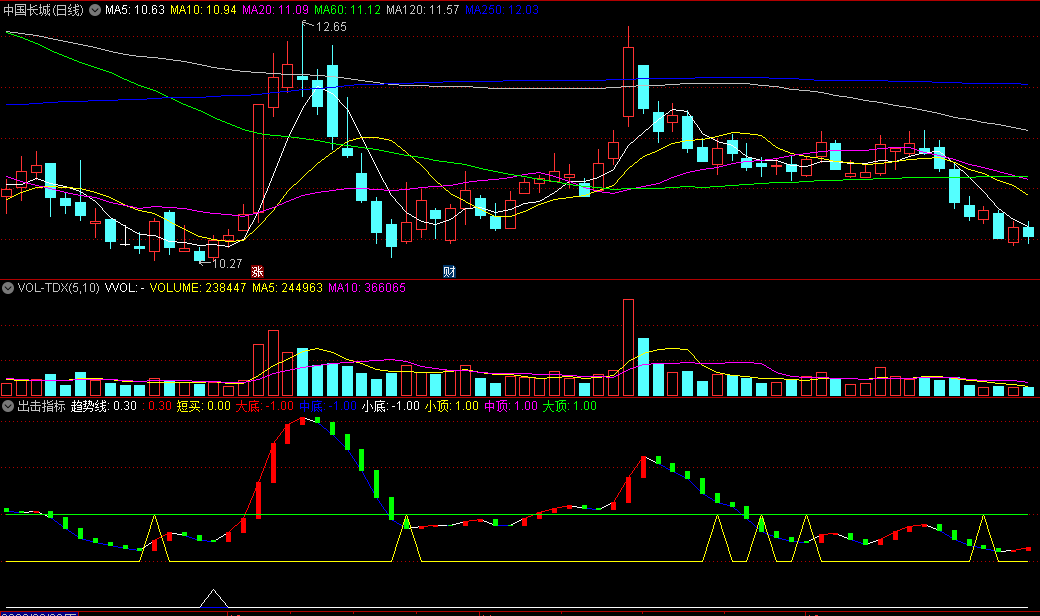The width and height of the screenshot is (1040, 616).
Task: Click the 中顶: 1.00 label
Action: pos(511,406)
